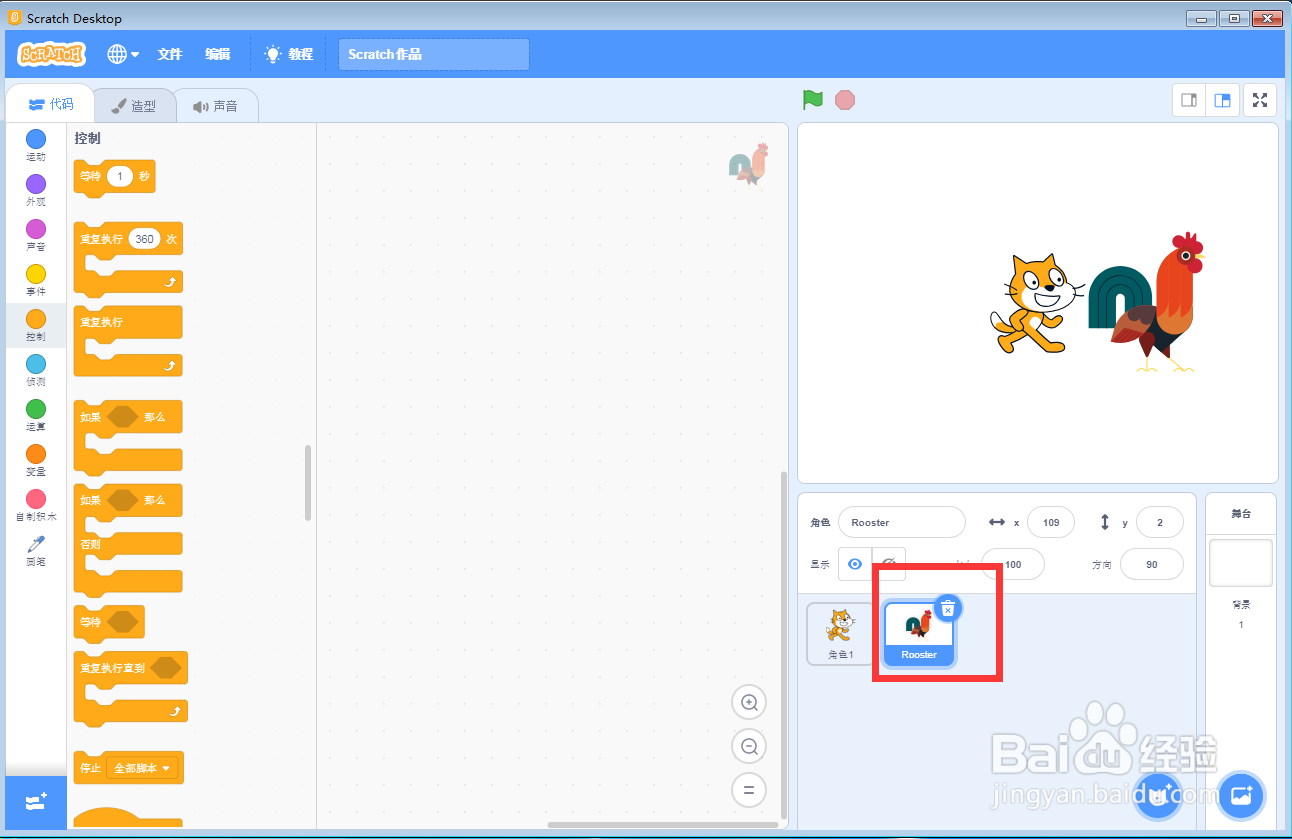Switch to the 造型 costumes tab
Viewport: 1292px width, 839px height.
tap(134, 105)
